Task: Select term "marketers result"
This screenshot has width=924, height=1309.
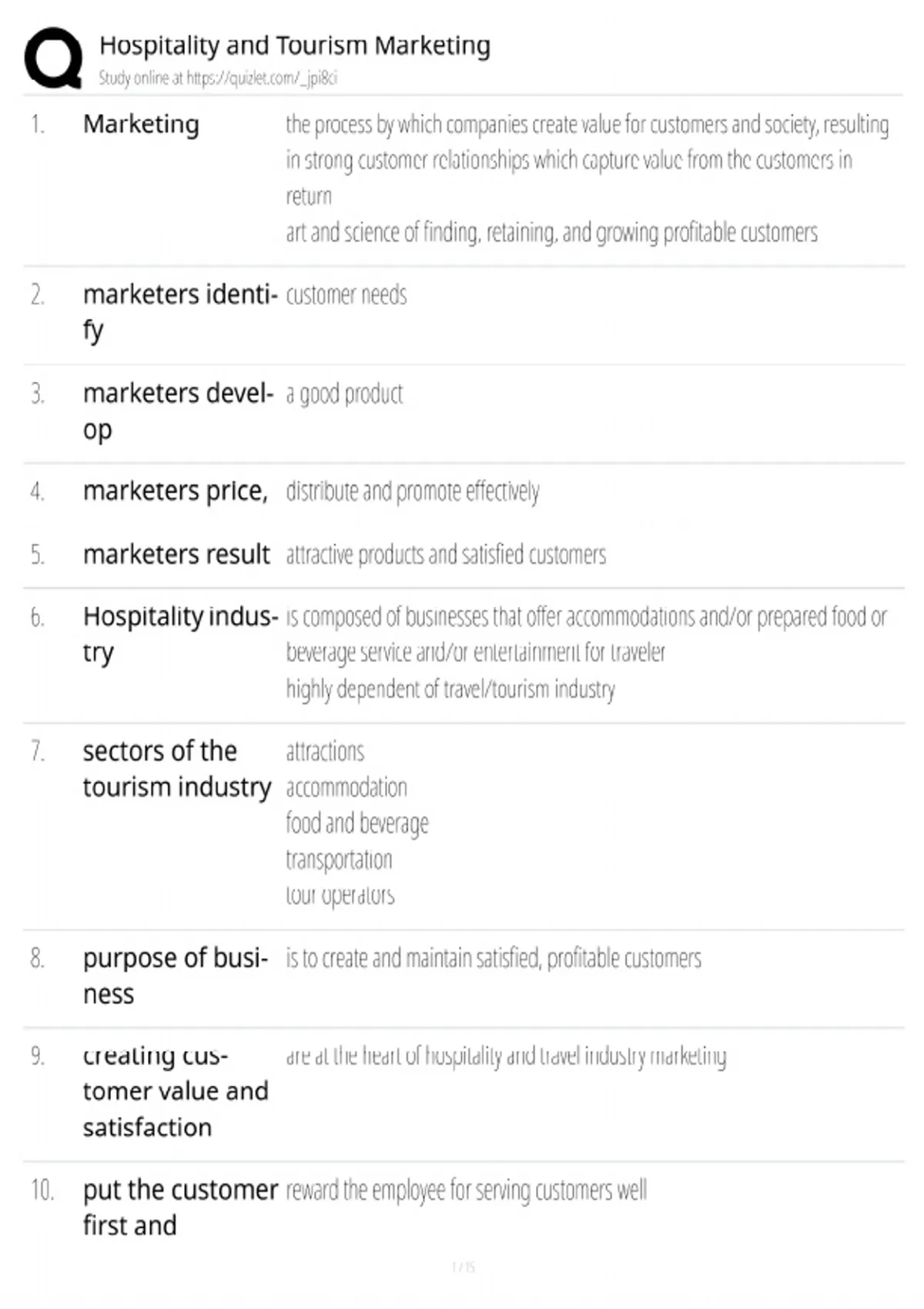Action: [176, 554]
